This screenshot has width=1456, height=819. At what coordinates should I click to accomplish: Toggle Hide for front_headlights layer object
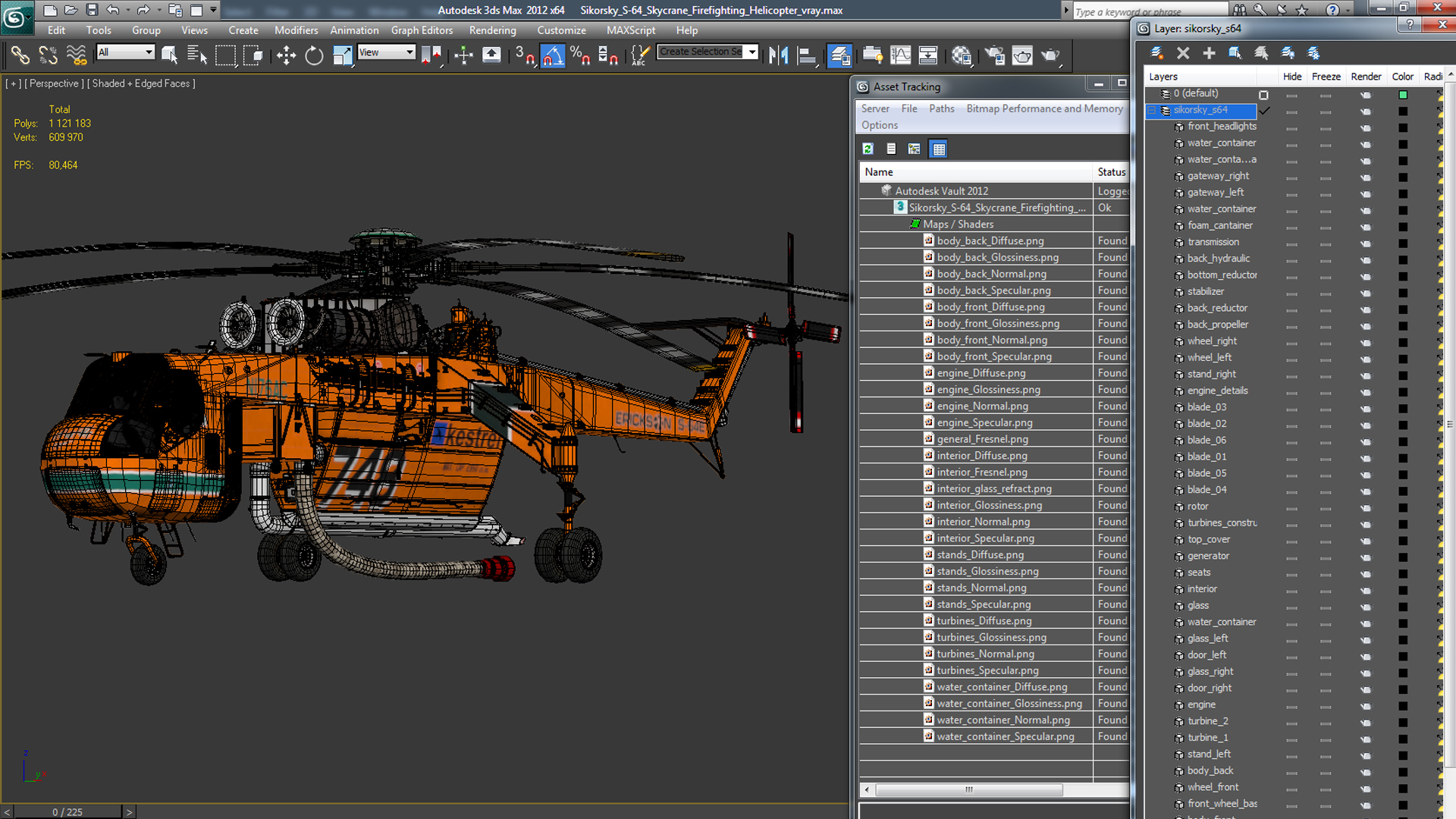(1291, 127)
